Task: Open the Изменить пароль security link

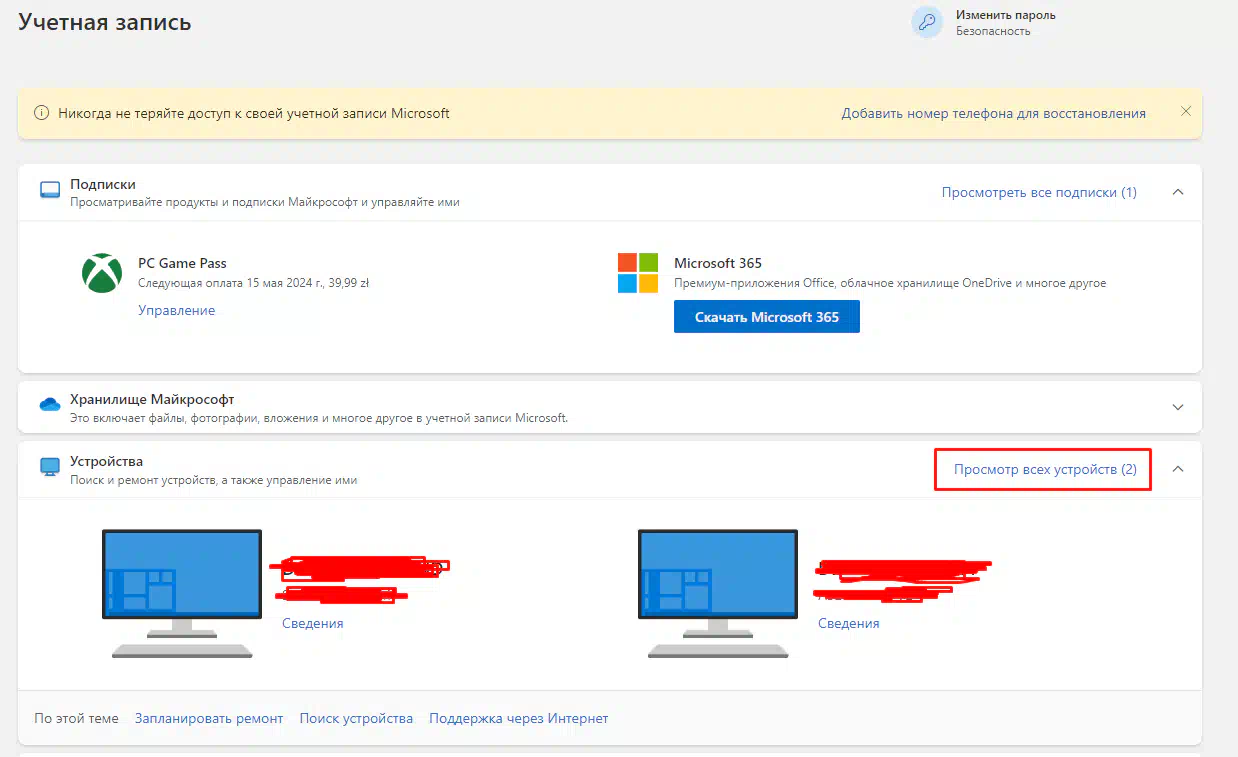Action: (x=1005, y=15)
